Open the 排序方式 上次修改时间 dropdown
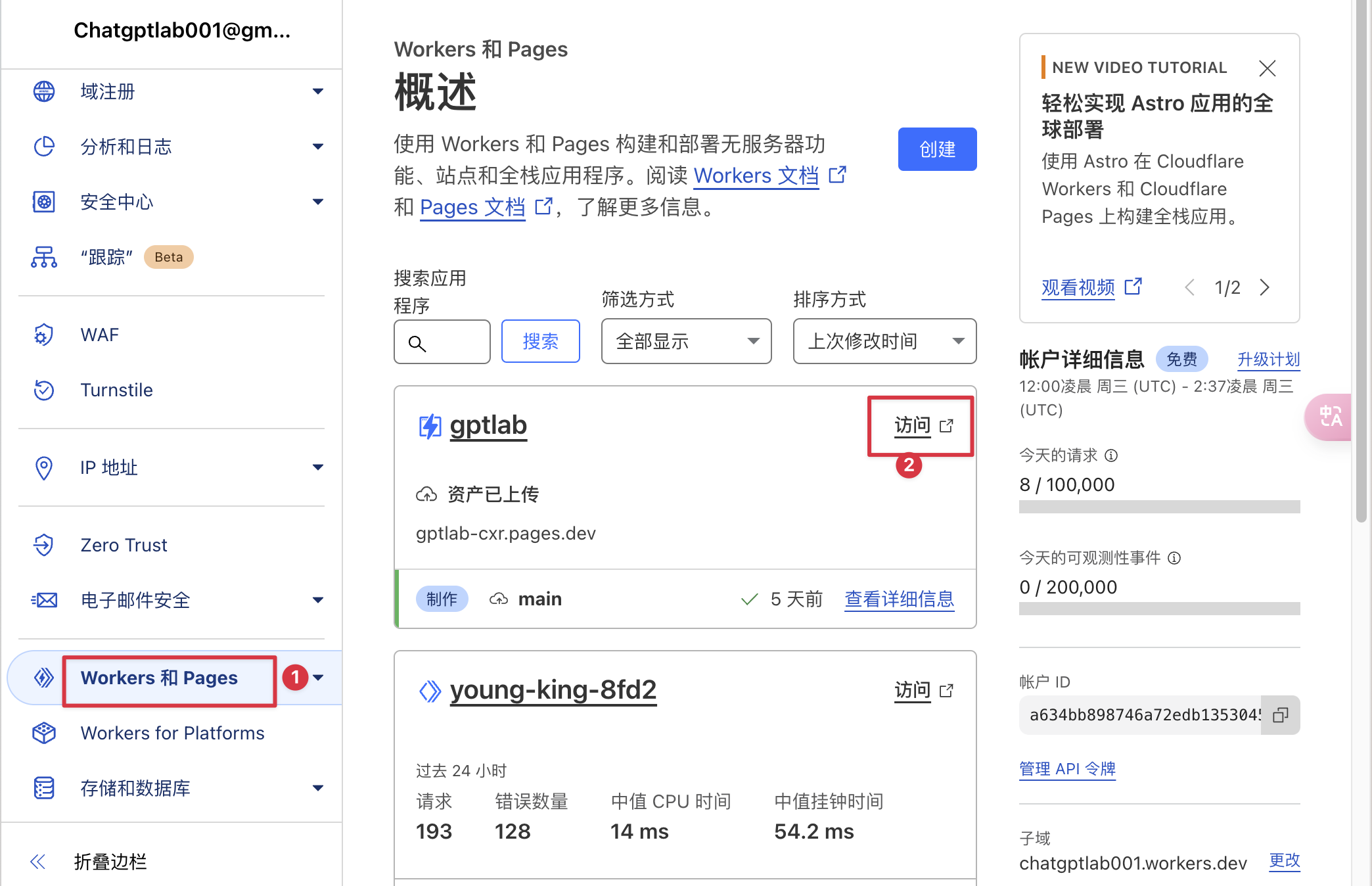The height and width of the screenshot is (886, 1372). click(884, 341)
